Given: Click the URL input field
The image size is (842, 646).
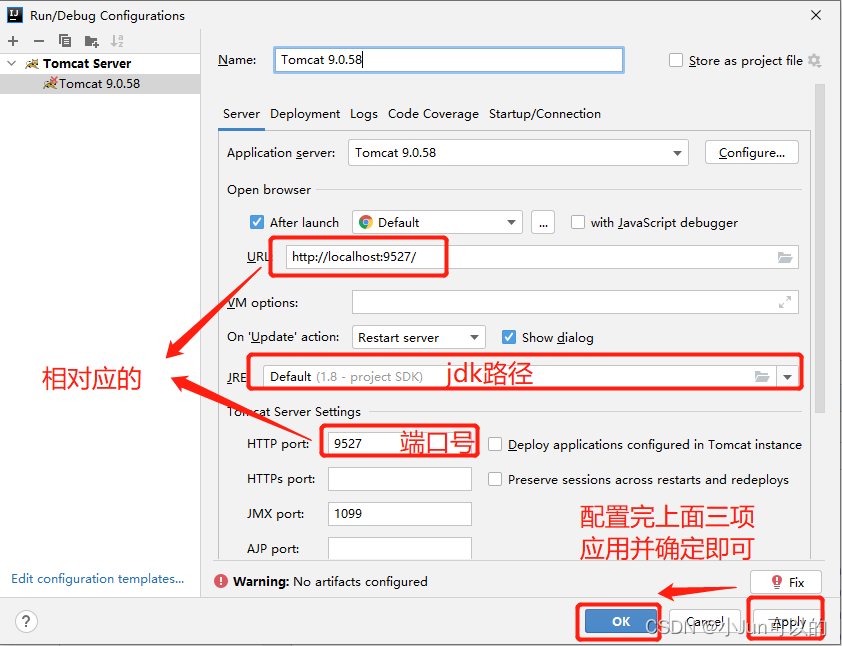Looking at the screenshot, I should point(542,257).
